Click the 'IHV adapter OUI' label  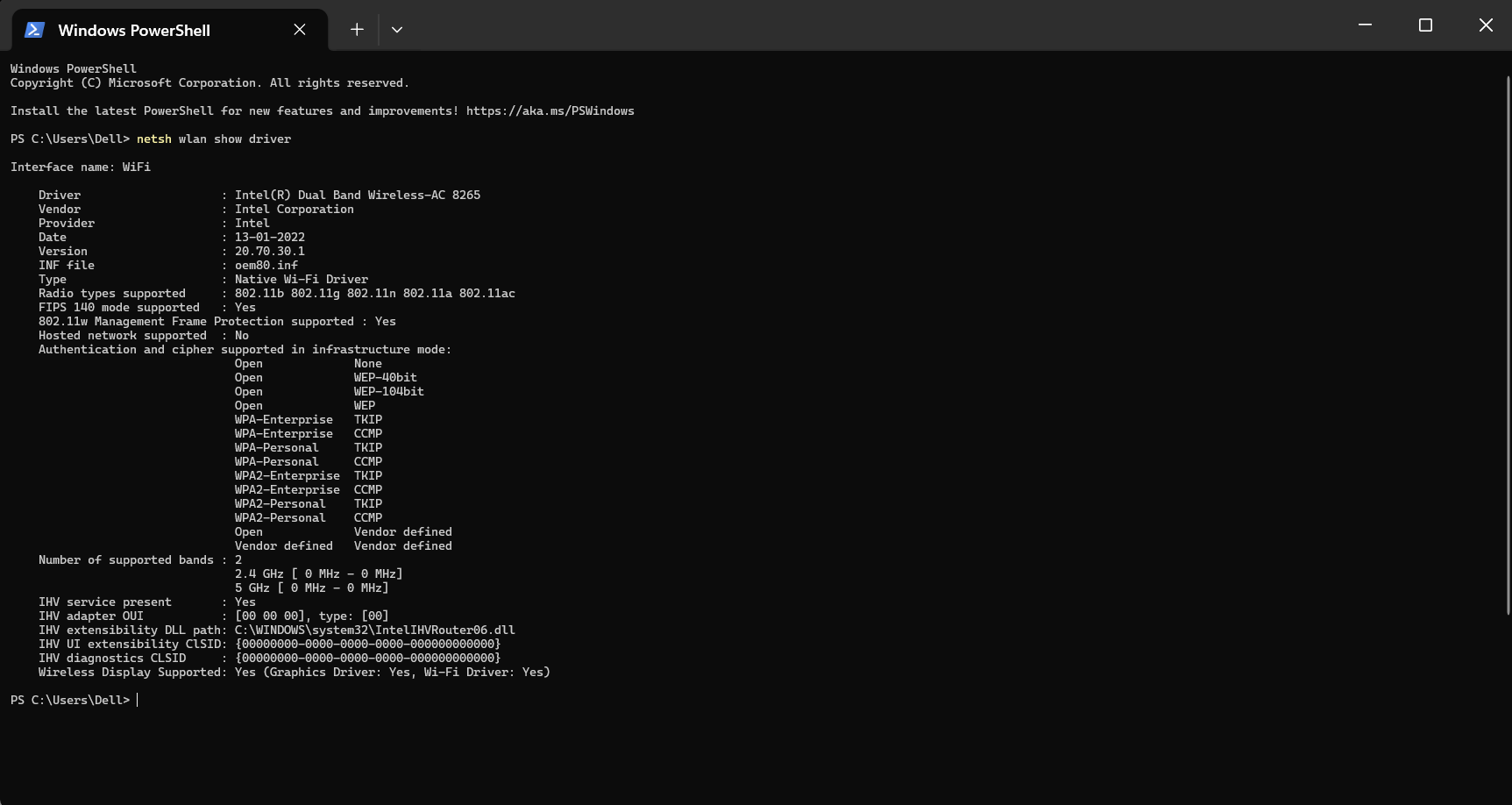91,616
